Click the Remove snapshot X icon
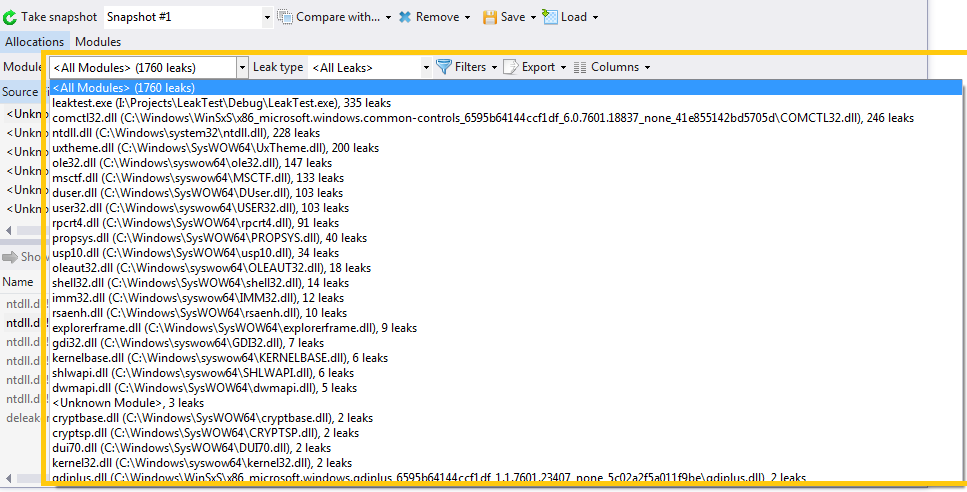Screen dimensions: 967x492 [404, 17]
